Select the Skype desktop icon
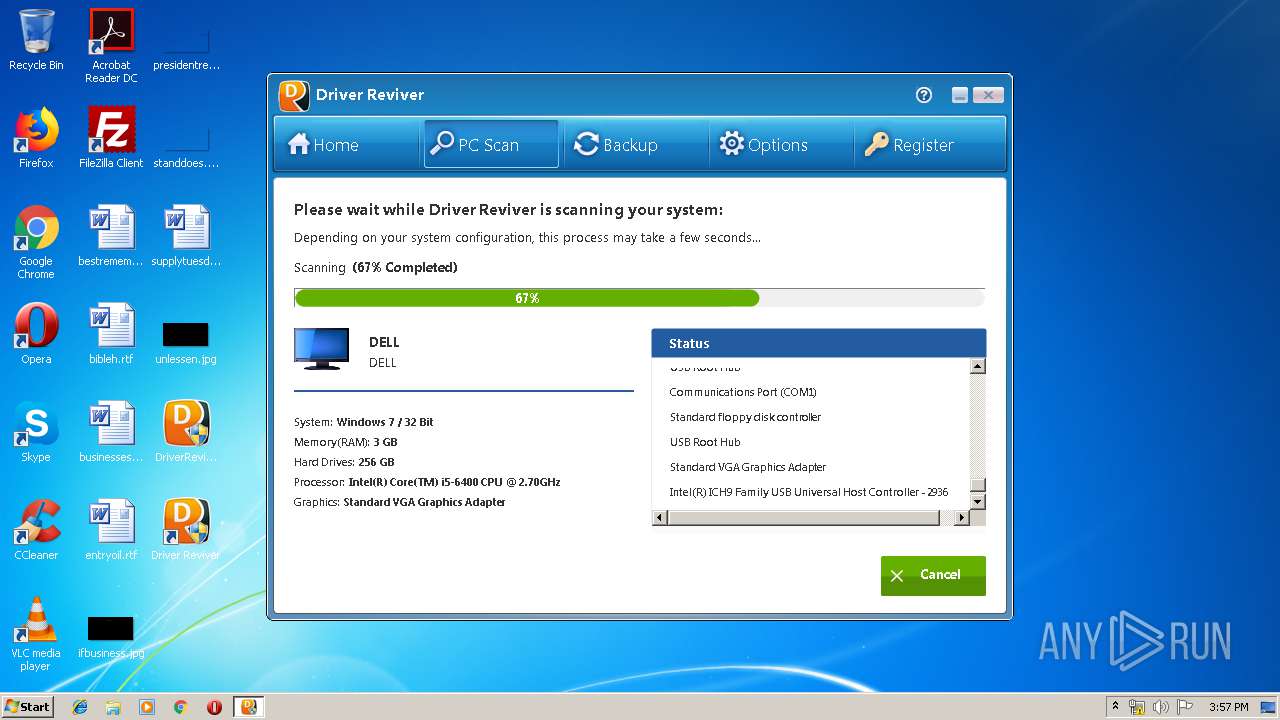Image resolution: width=1280 pixels, height=720 pixels. coord(36,432)
